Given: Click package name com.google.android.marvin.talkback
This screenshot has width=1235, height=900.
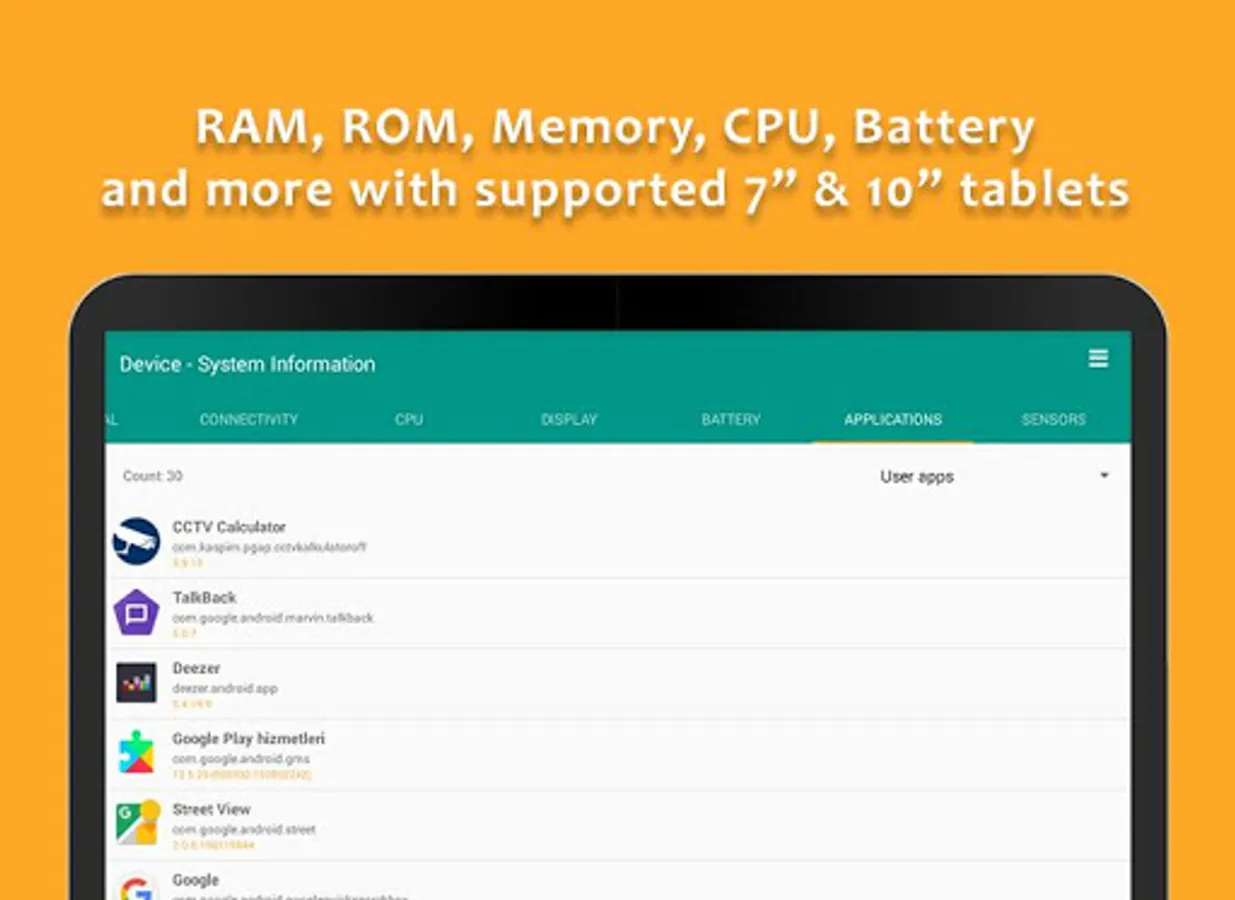Looking at the screenshot, I should point(273,618).
